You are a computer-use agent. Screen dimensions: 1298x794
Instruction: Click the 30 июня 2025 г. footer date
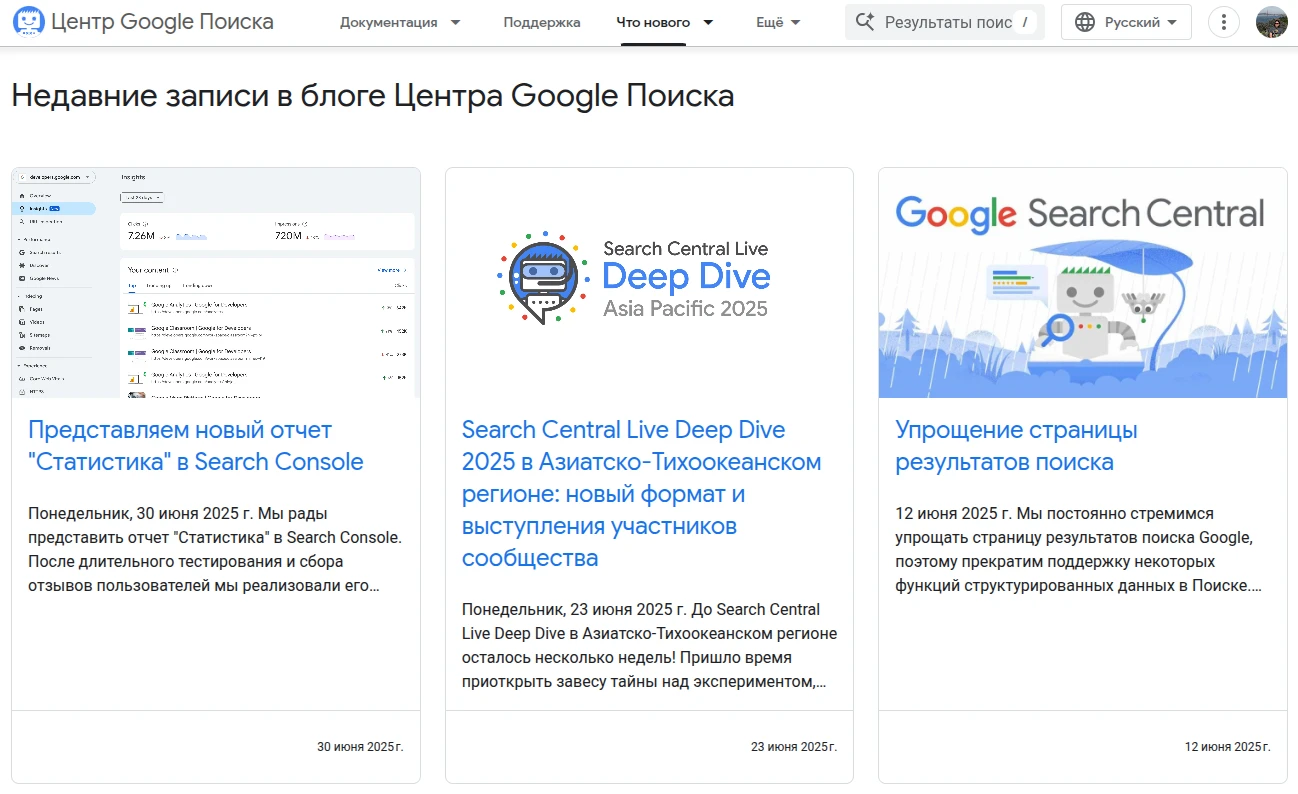pos(360,747)
